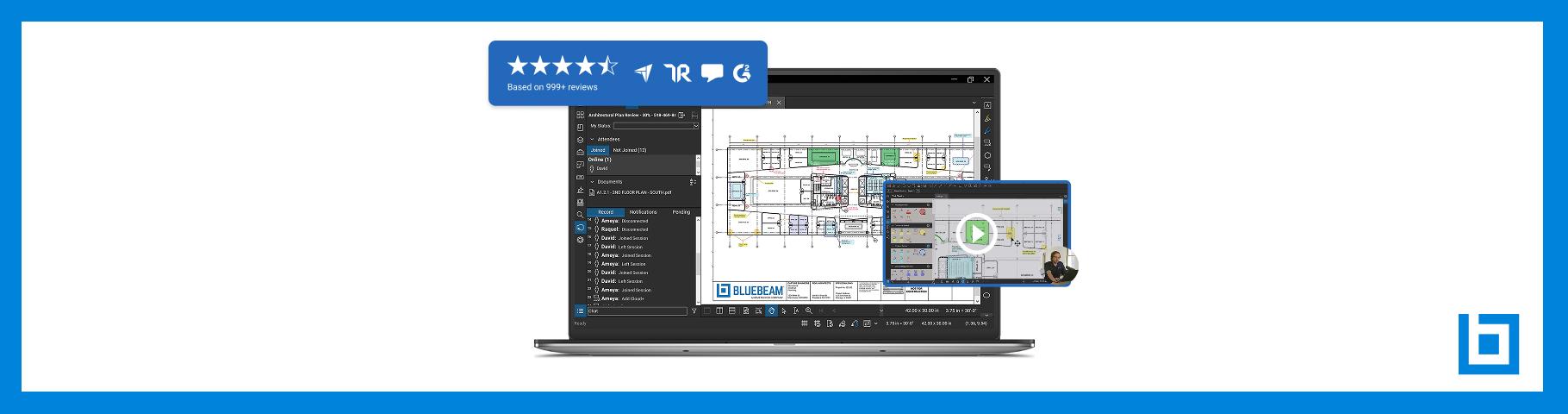This screenshot has width=1568, height=414.
Task: Click the record list icon beside chat
Action: pyautogui.click(x=580, y=310)
